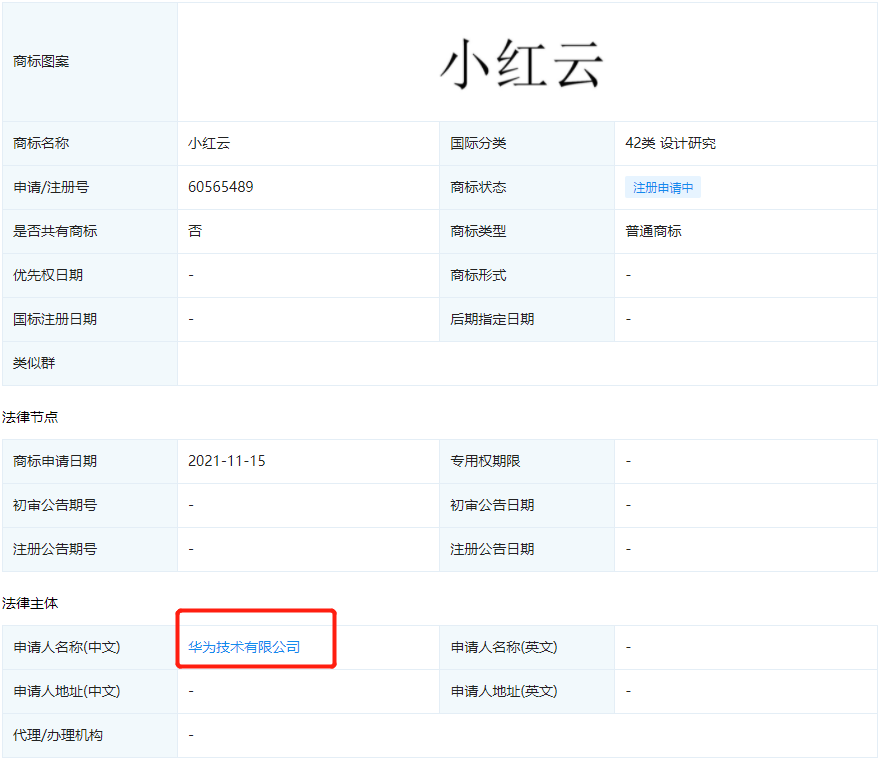Click the 商标申请日期 label
Image resolution: width=882 pixels, height=763 pixels.
[55, 461]
